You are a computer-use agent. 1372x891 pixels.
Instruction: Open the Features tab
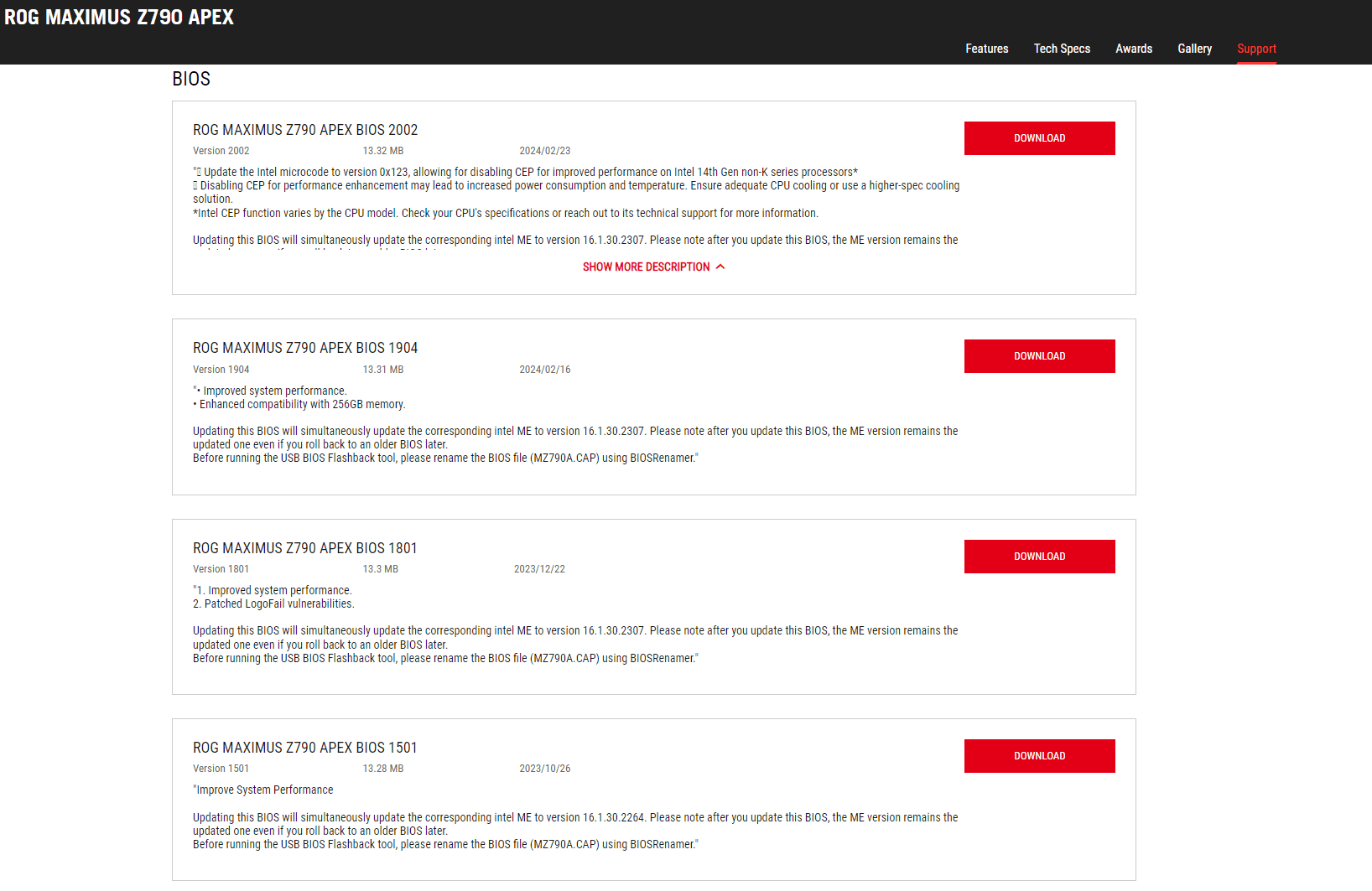986,49
